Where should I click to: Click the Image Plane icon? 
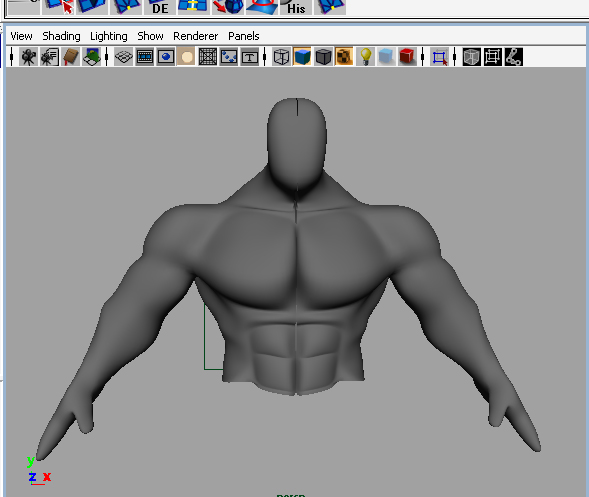[92, 57]
